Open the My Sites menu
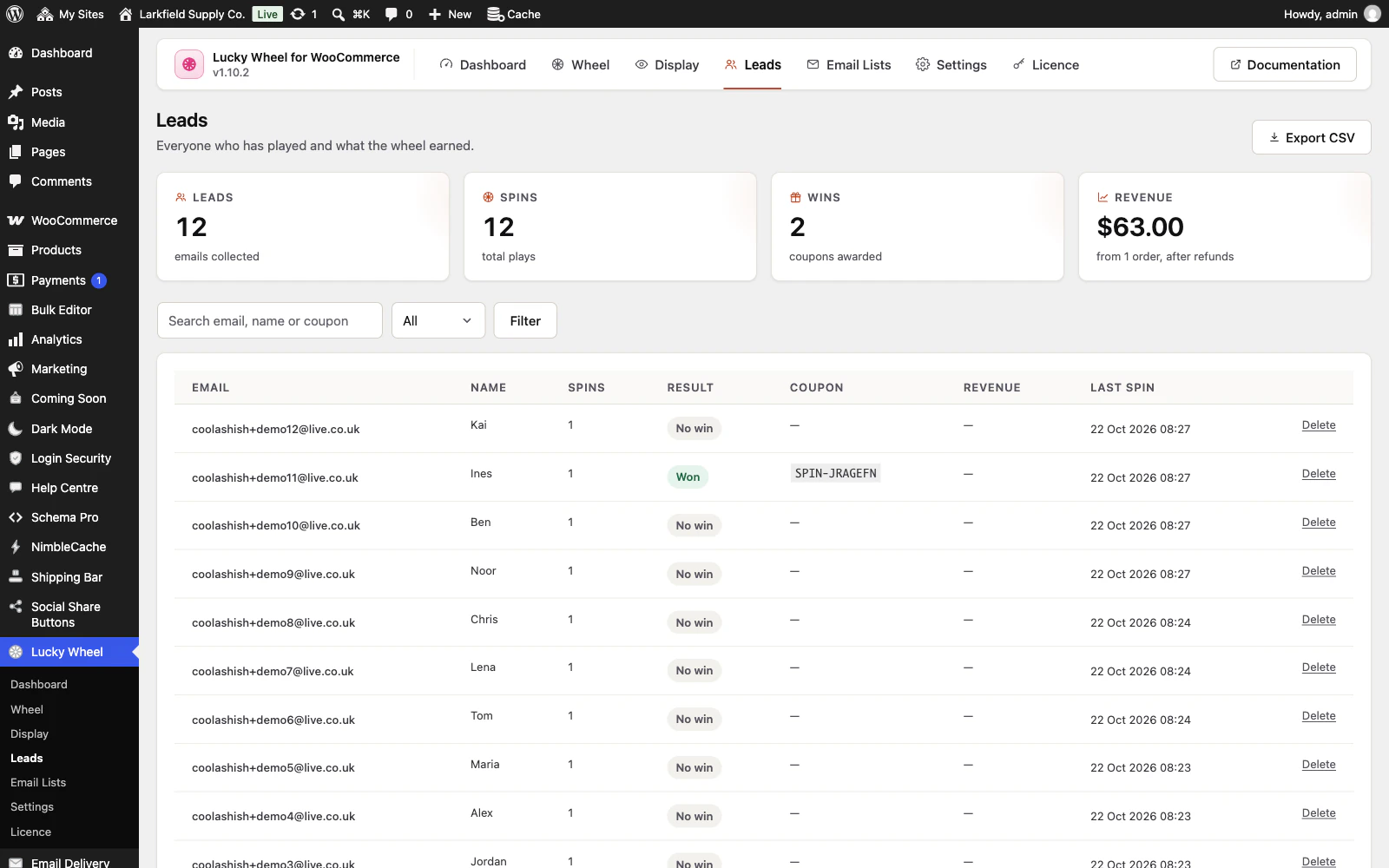Image resolution: width=1389 pixels, height=868 pixels. [70, 14]
